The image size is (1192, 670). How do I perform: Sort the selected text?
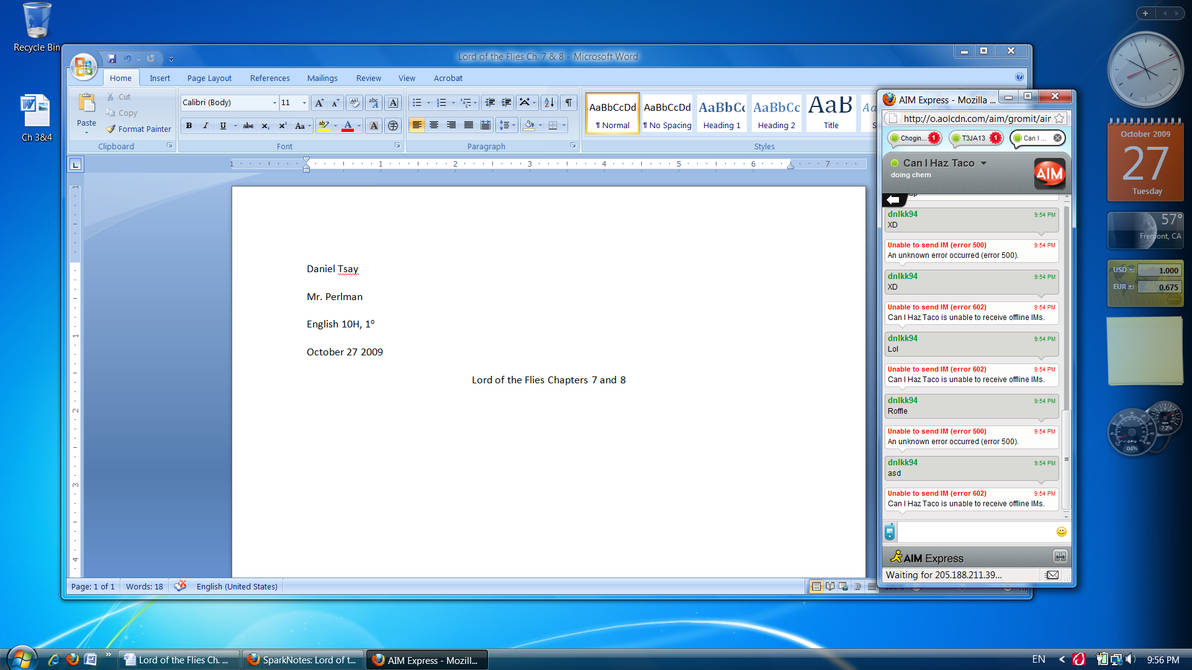click(x=549, y=103)
